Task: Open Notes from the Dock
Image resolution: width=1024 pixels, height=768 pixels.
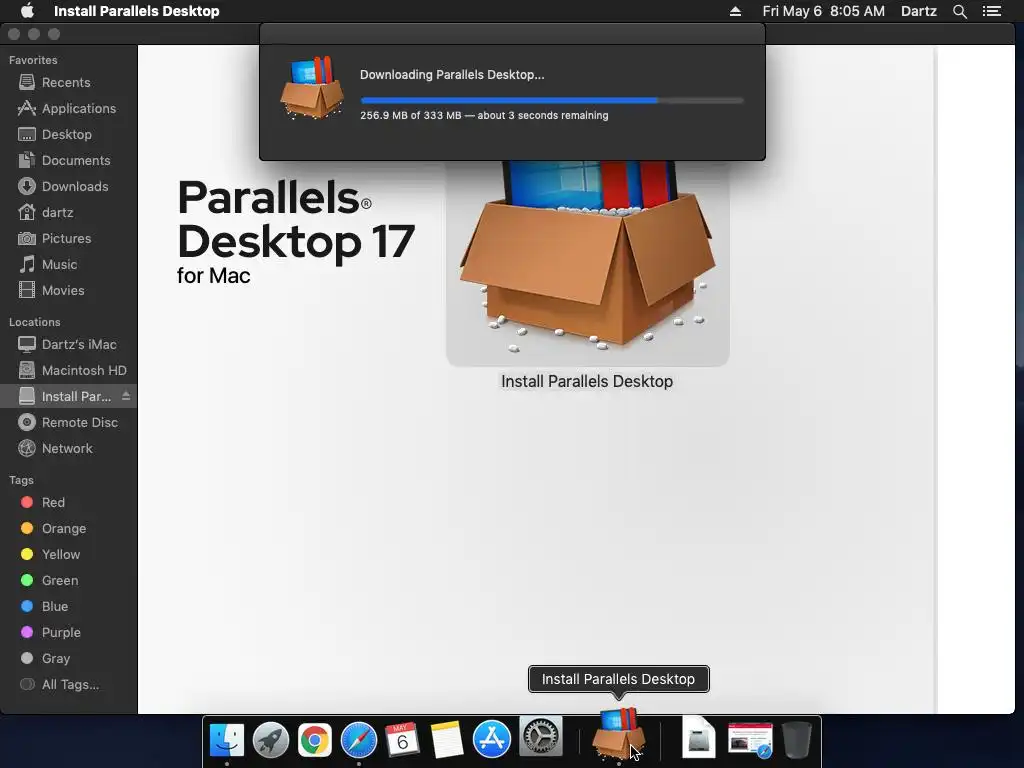Action: pos(447,740)
